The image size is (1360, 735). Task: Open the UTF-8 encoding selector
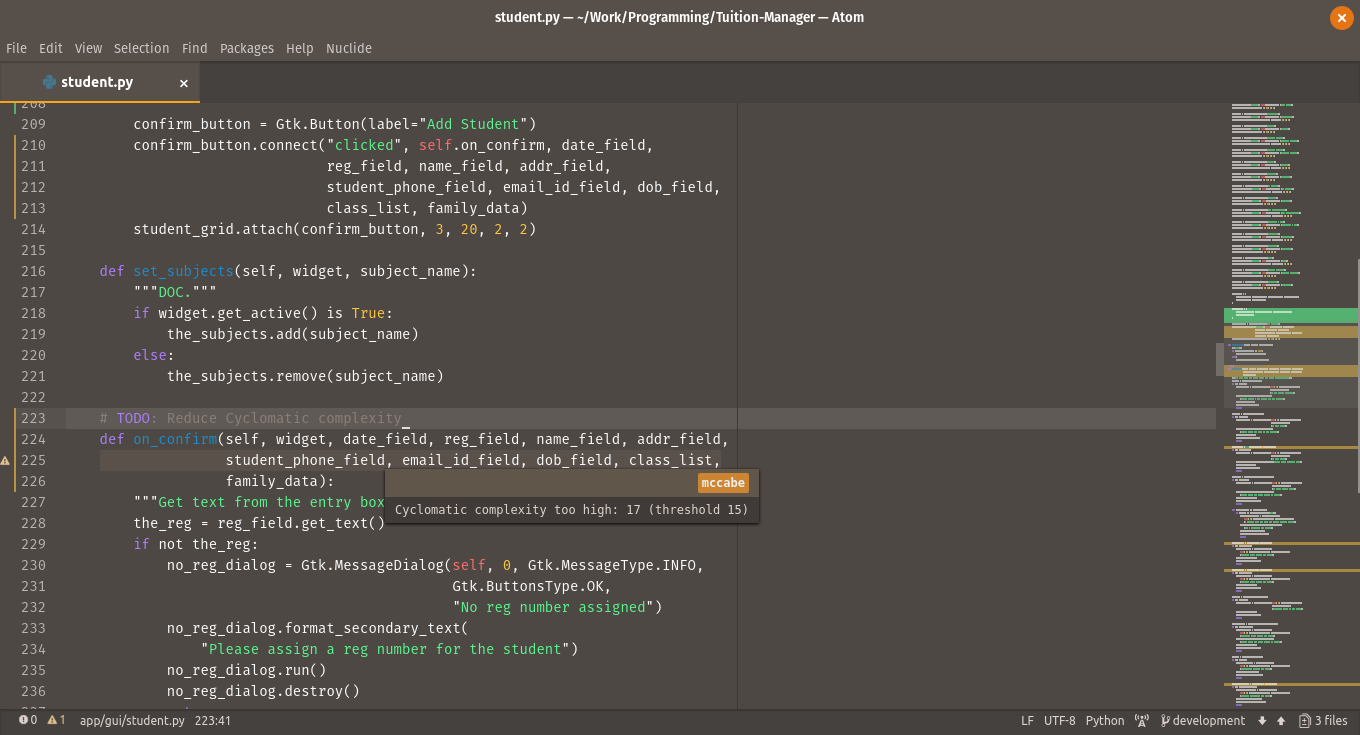tap(1059, 720)
